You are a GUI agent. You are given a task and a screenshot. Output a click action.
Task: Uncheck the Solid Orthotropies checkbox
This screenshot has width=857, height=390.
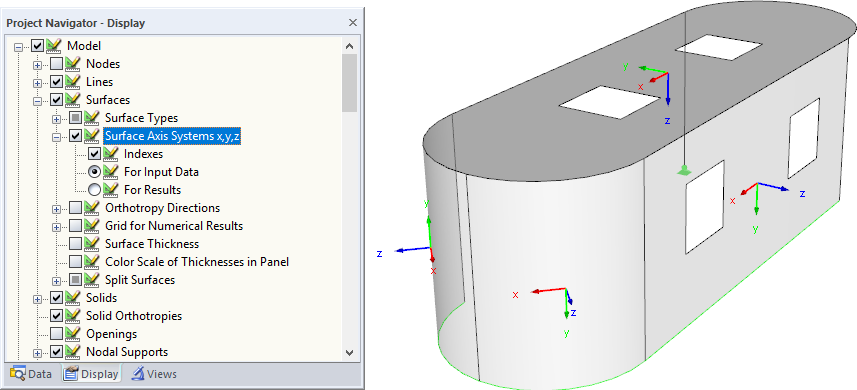[x=56, y=316]
